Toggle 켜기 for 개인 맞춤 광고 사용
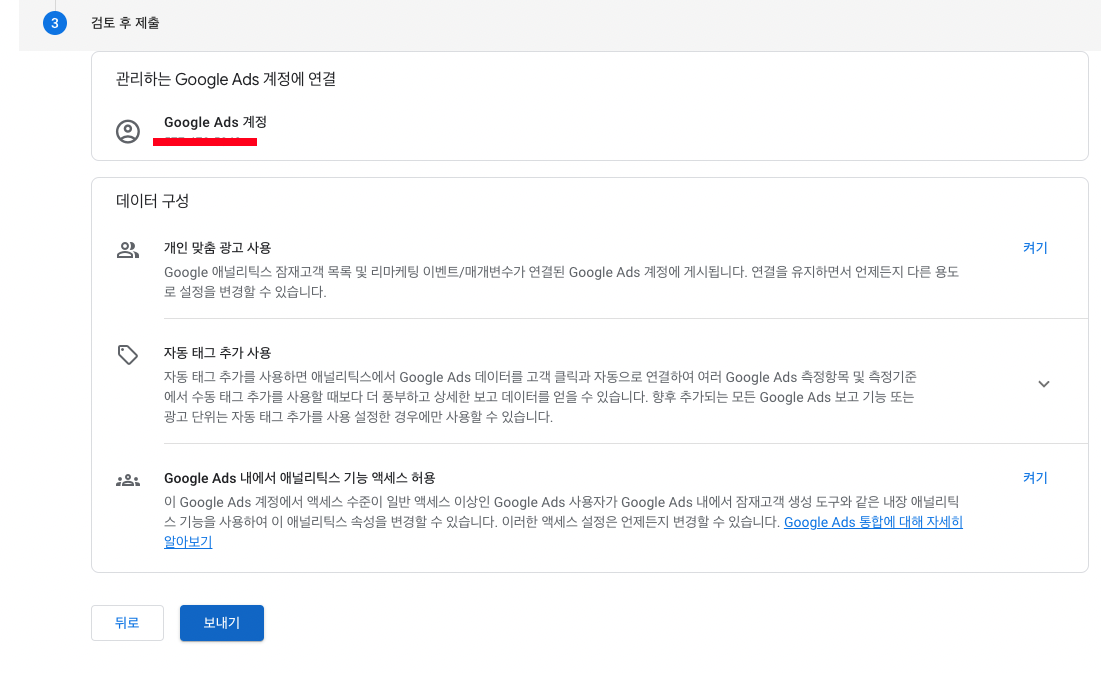This screenshot has height=673, width=1101. click(1035, 247)
